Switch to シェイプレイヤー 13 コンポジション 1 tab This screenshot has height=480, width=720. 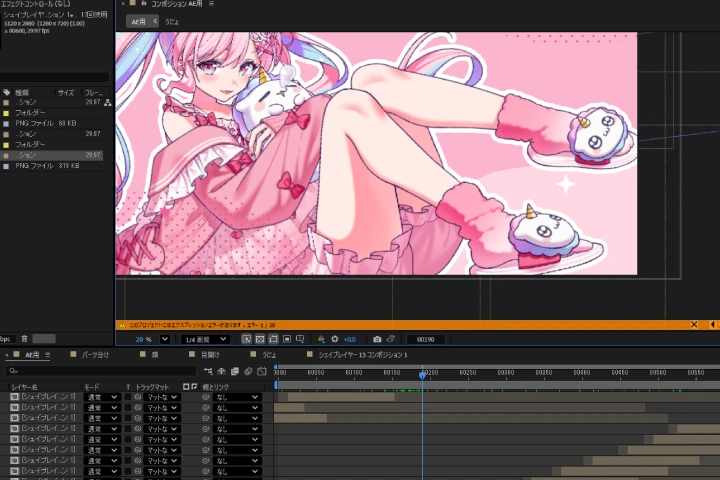(x=363, y=355)
